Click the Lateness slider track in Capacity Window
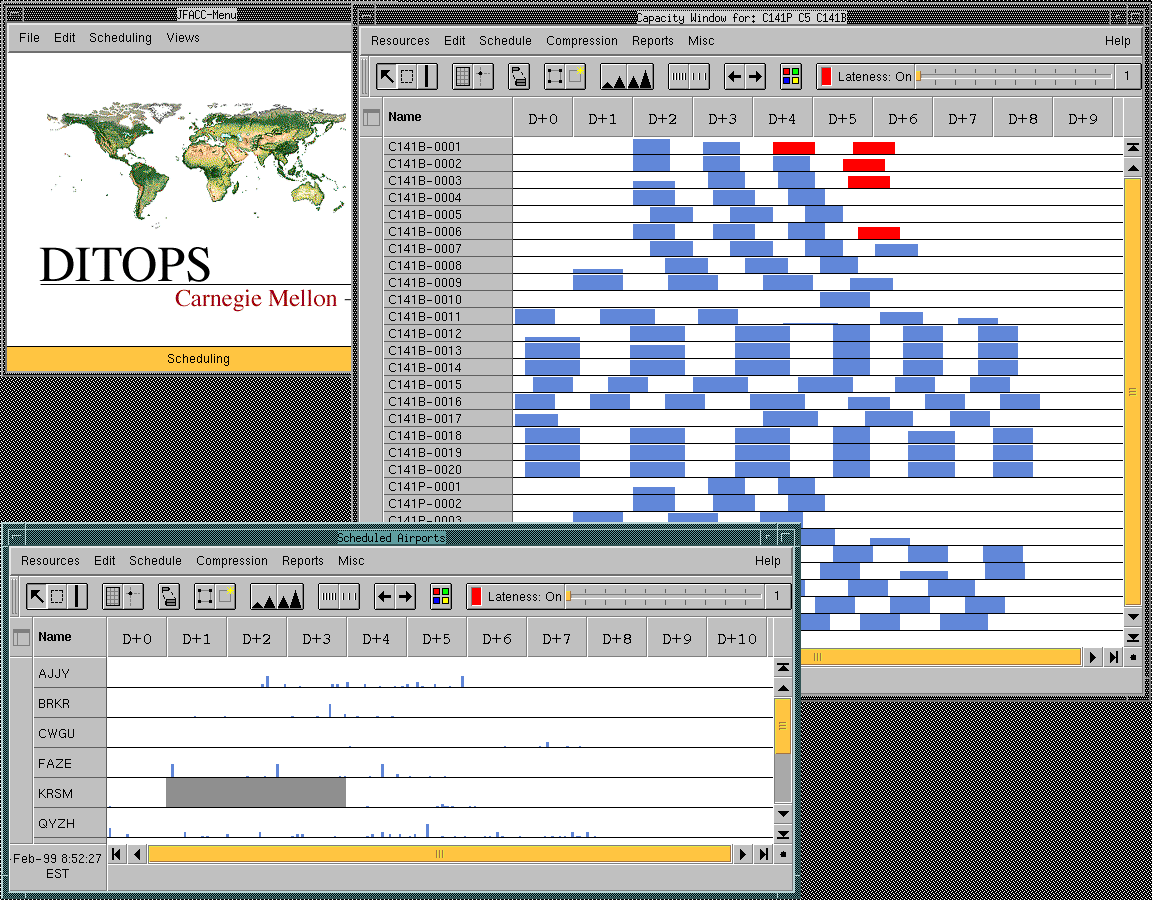 click(x=1015, y=76)
